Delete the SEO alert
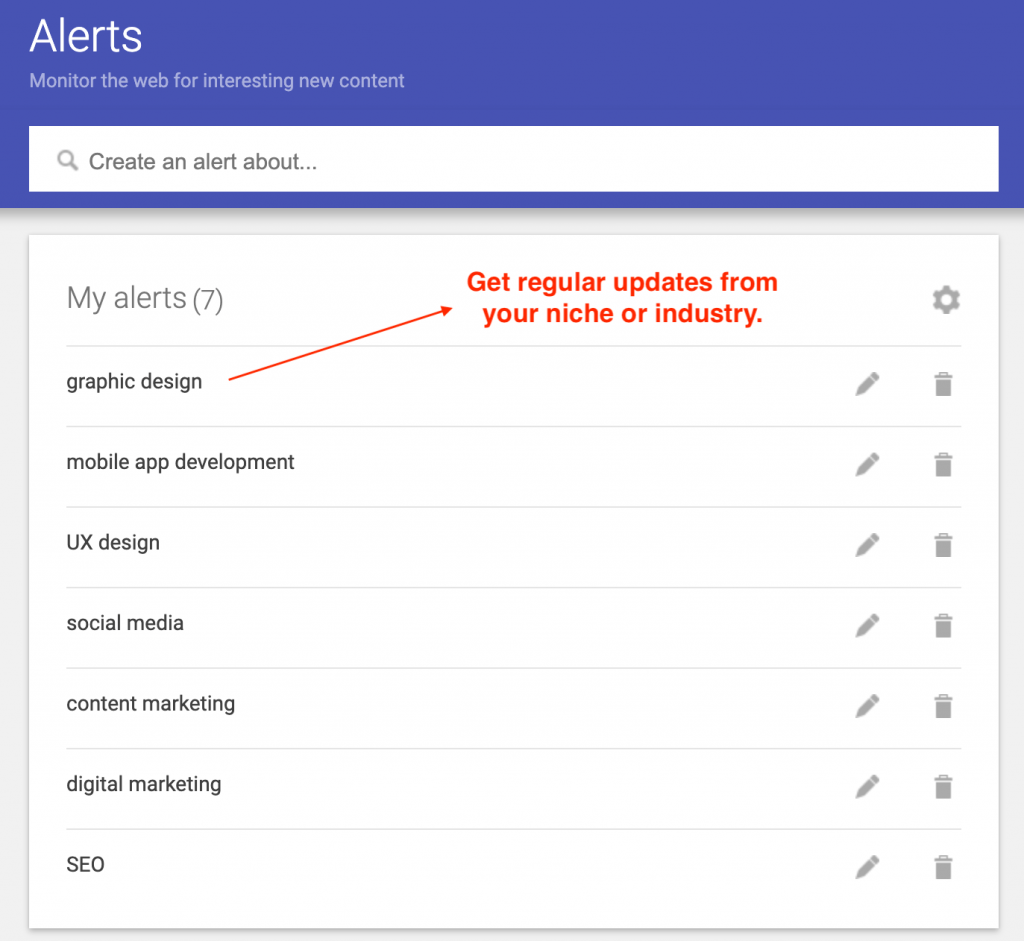 (x=943, y=867)
